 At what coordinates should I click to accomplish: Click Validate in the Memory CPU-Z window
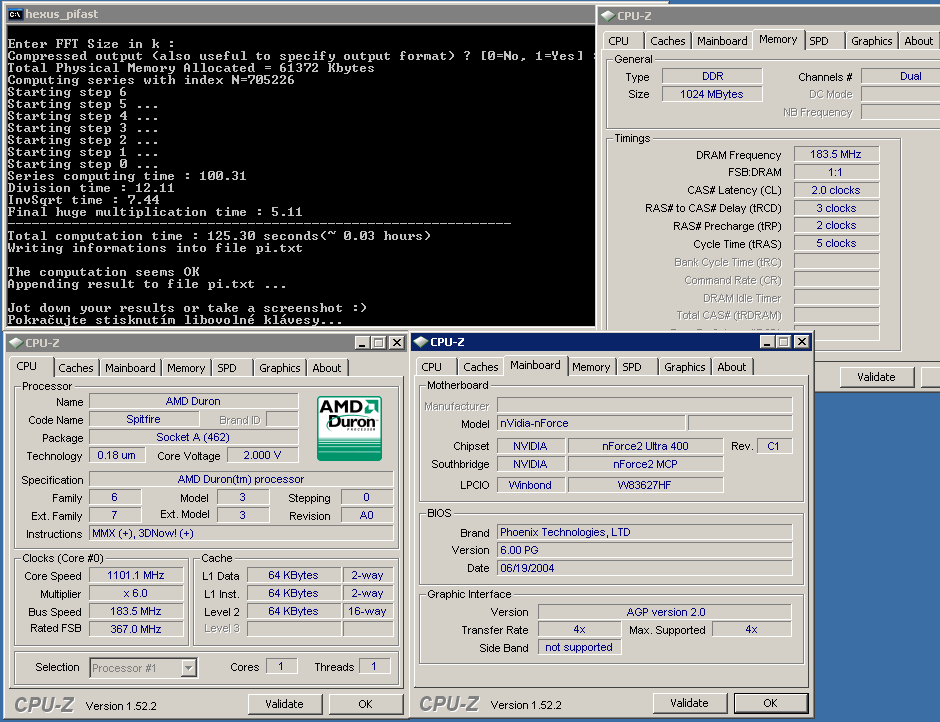(x=875, y=377)
